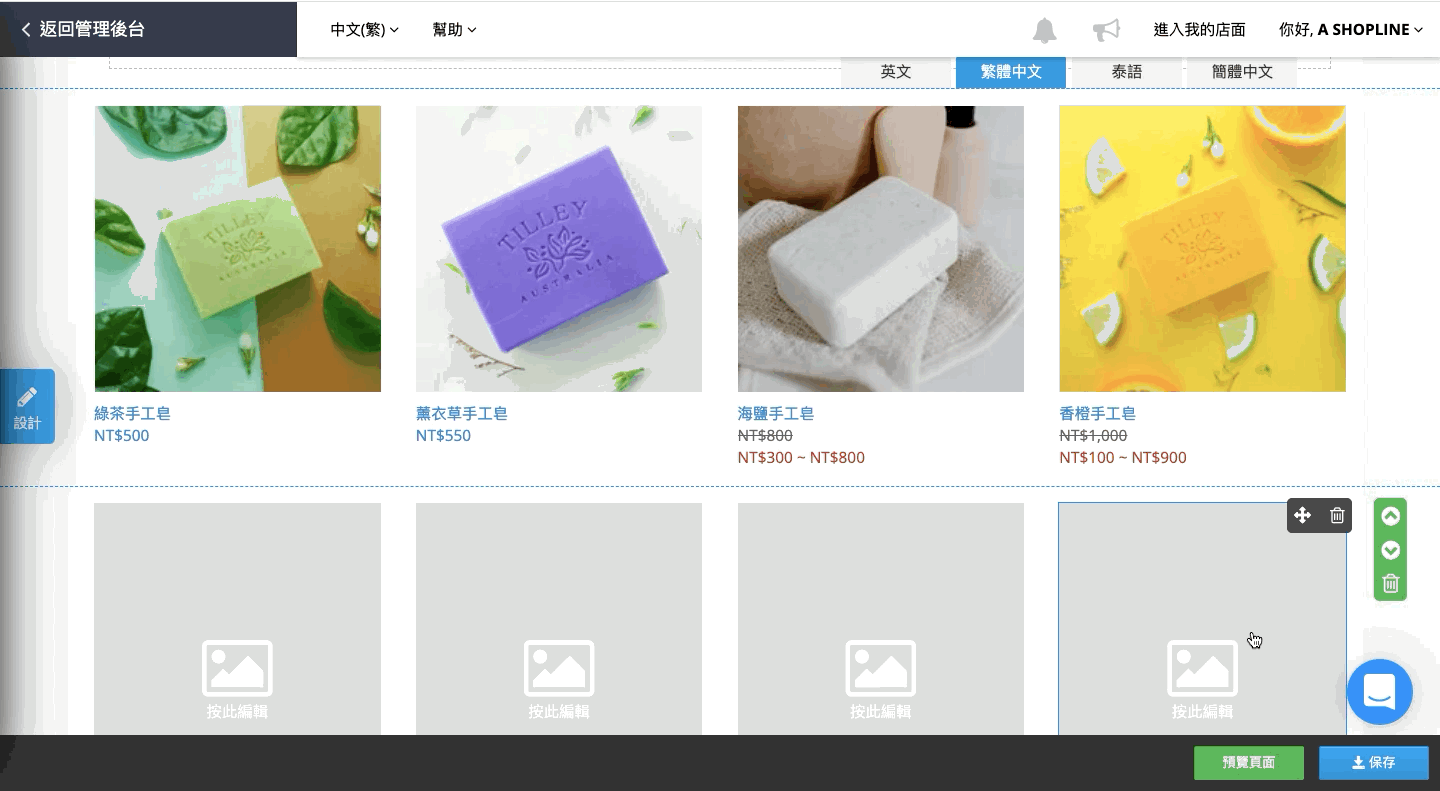
Task: Click the NT$300 ~ NT$800 price range
Action: (801, 458)
